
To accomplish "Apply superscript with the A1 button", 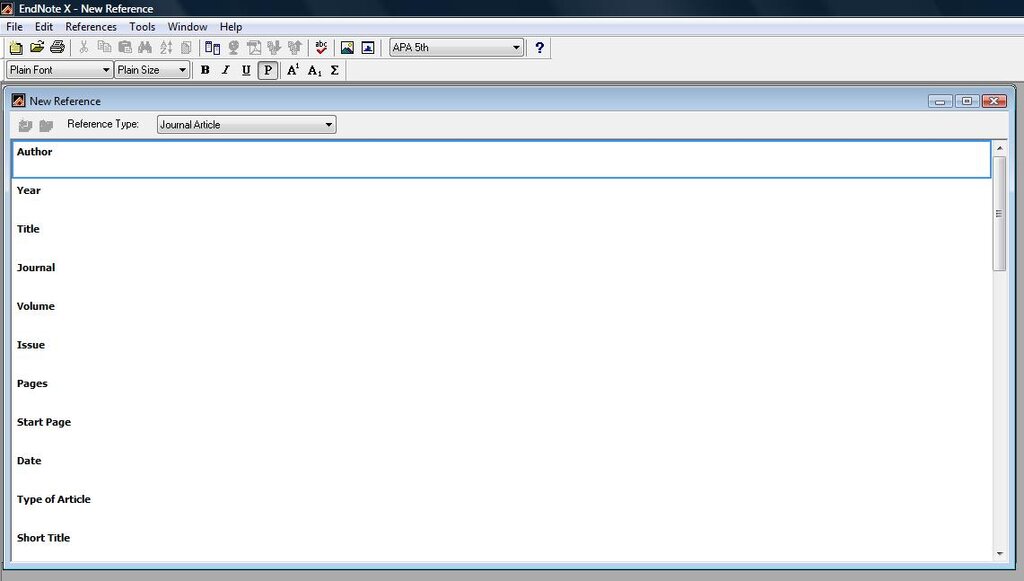I will [x=293, y=70].
